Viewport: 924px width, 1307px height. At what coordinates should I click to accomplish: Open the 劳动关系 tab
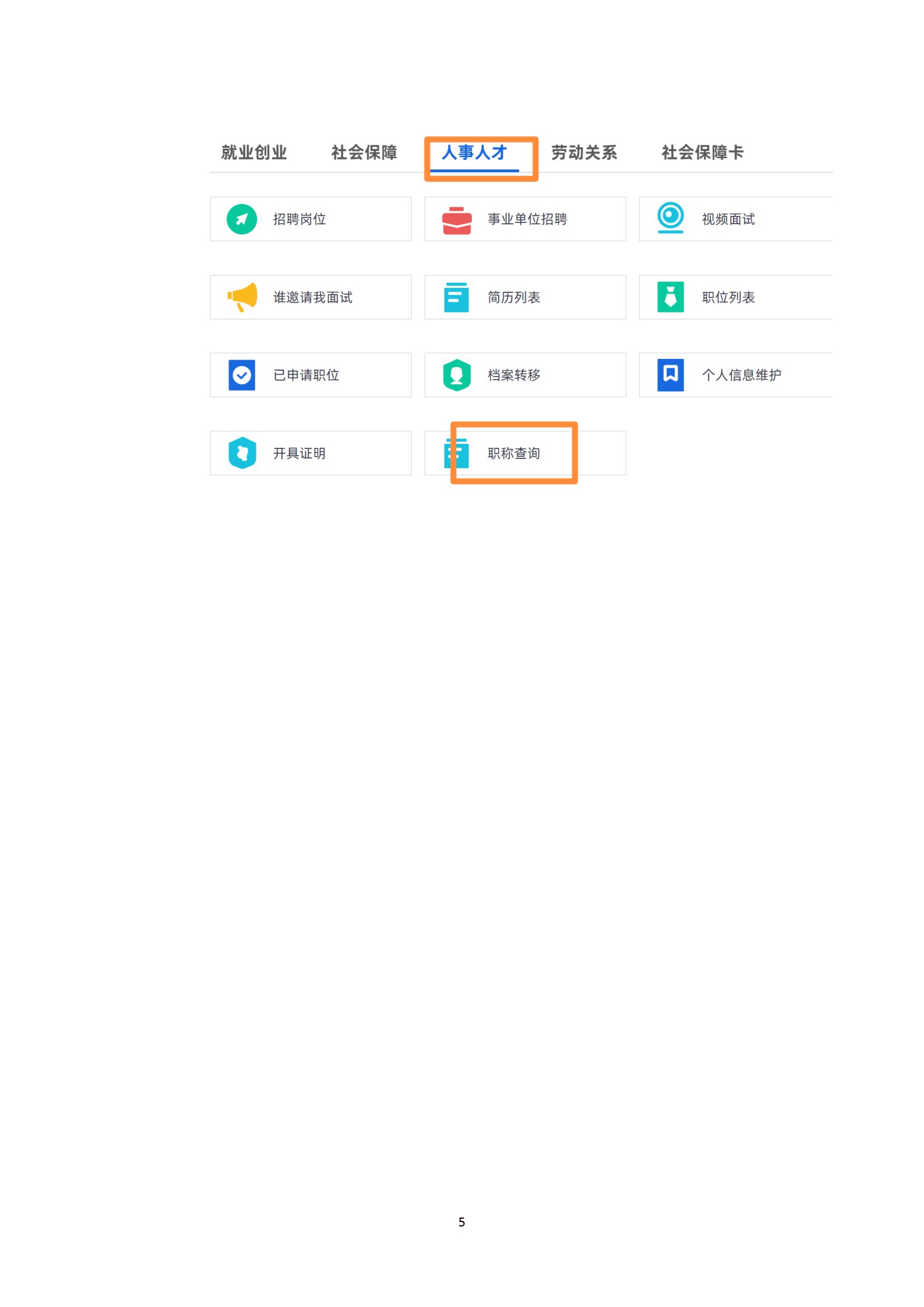(x=584, y=153)
